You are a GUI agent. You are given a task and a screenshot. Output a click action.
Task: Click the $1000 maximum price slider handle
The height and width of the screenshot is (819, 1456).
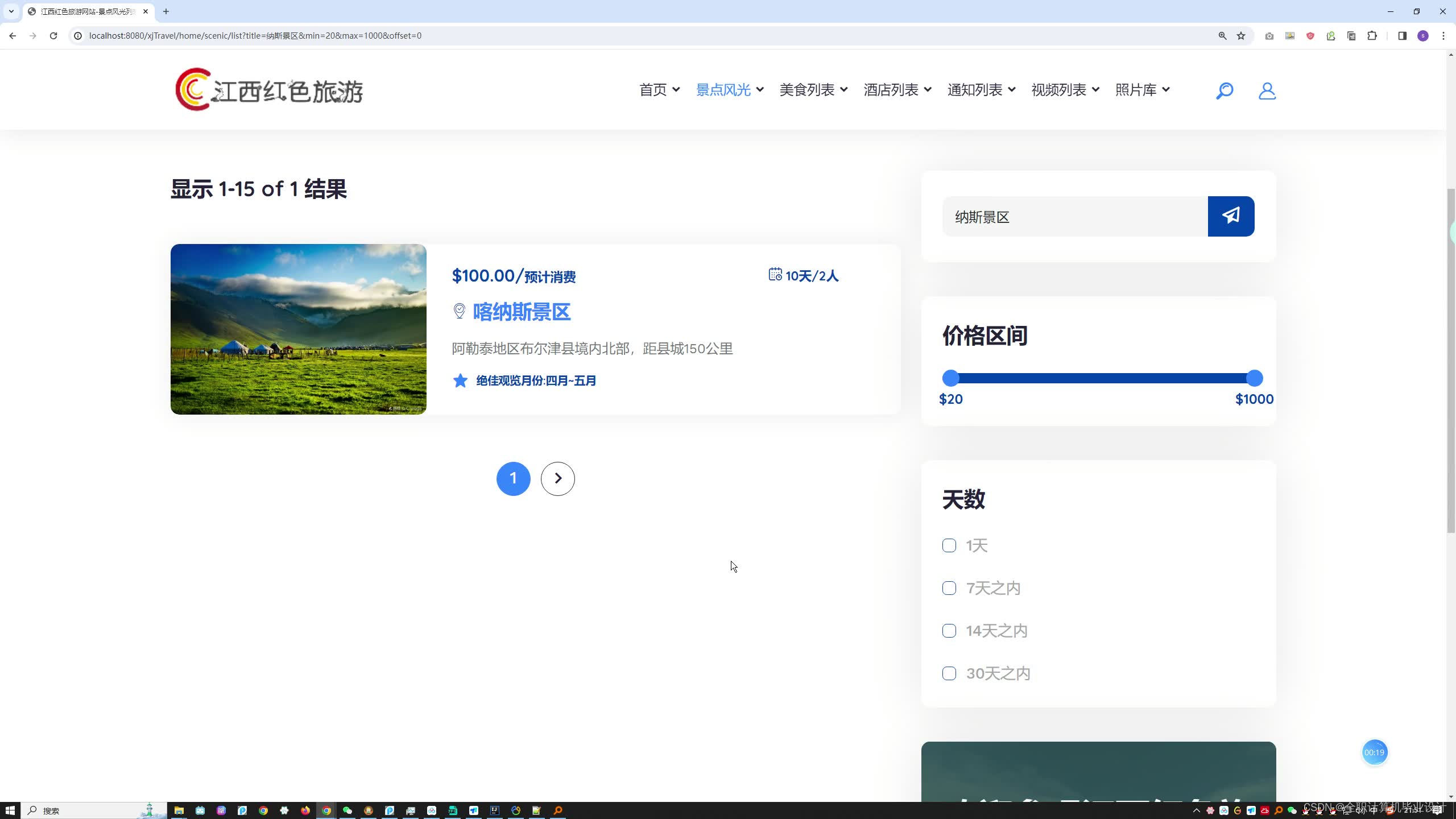tap(1254, 378)
